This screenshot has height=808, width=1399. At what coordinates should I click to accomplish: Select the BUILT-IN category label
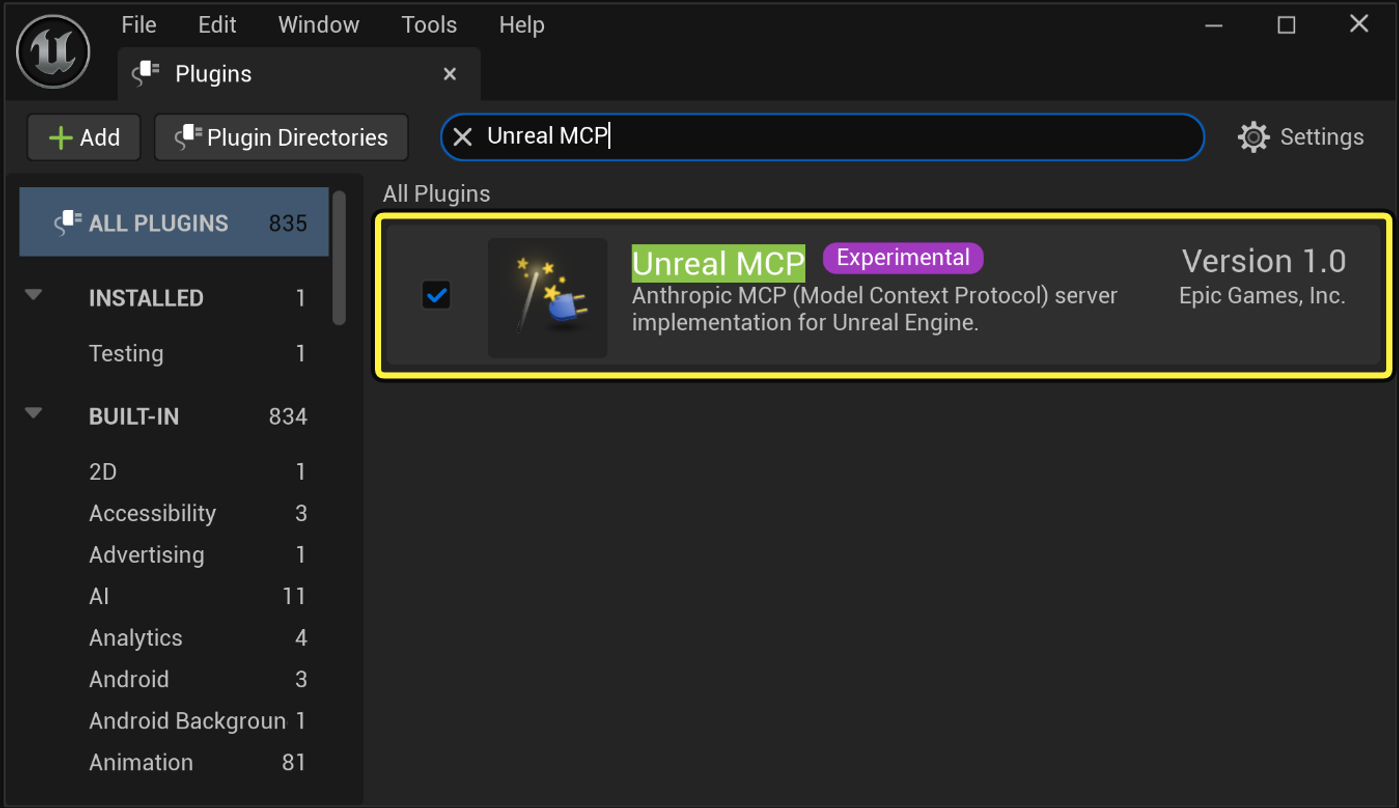tap(134, 416)
